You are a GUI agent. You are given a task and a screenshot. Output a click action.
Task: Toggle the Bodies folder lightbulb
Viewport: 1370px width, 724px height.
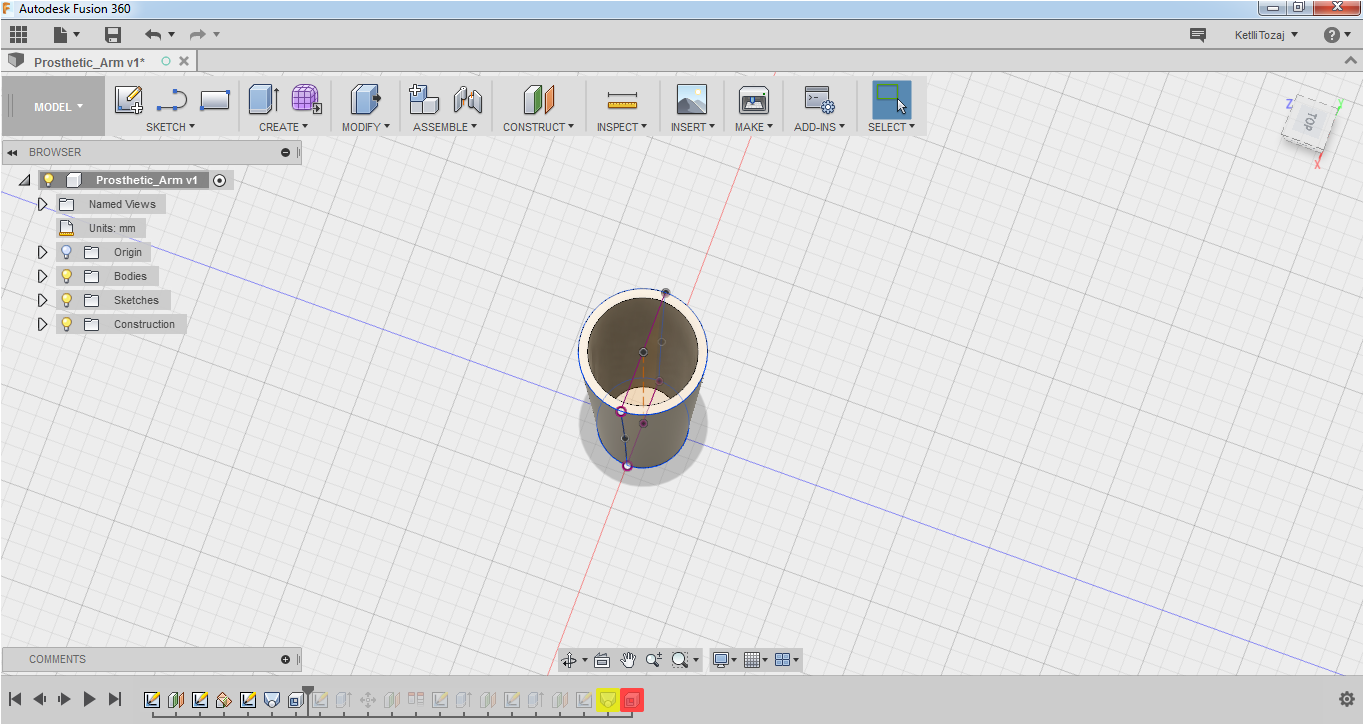pyautogui.click(x=67, y=276)
